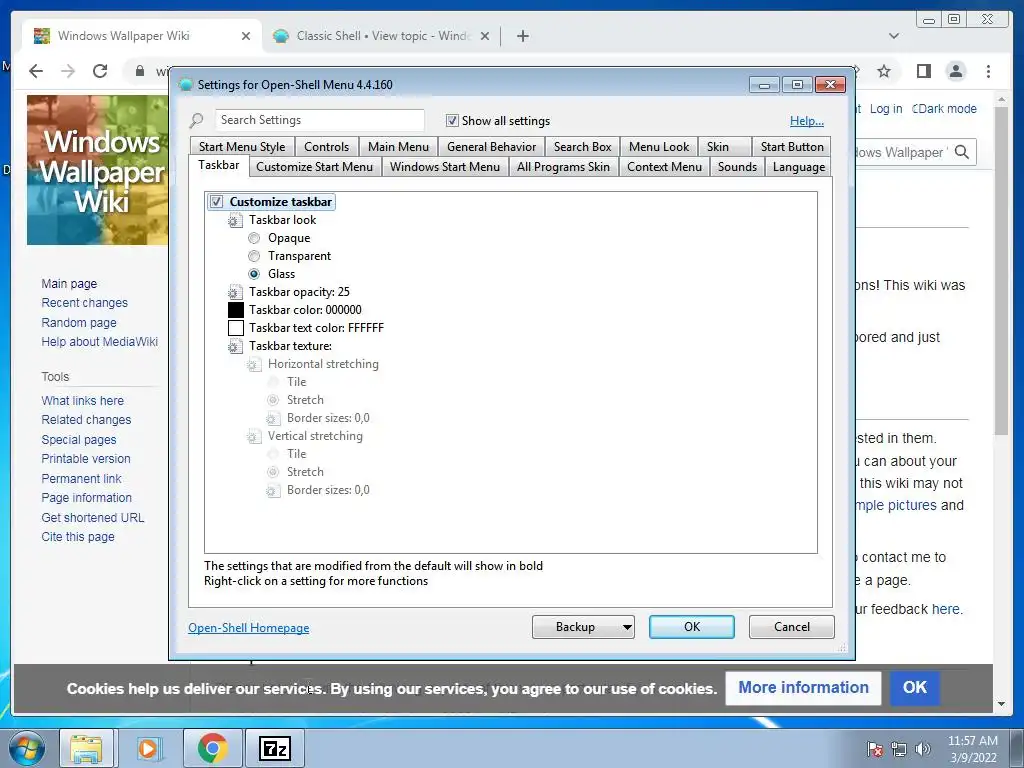This screenshot has height=768, width=1024.
Task: Open the Backup dropdown button
Action: tap(583, 627)
